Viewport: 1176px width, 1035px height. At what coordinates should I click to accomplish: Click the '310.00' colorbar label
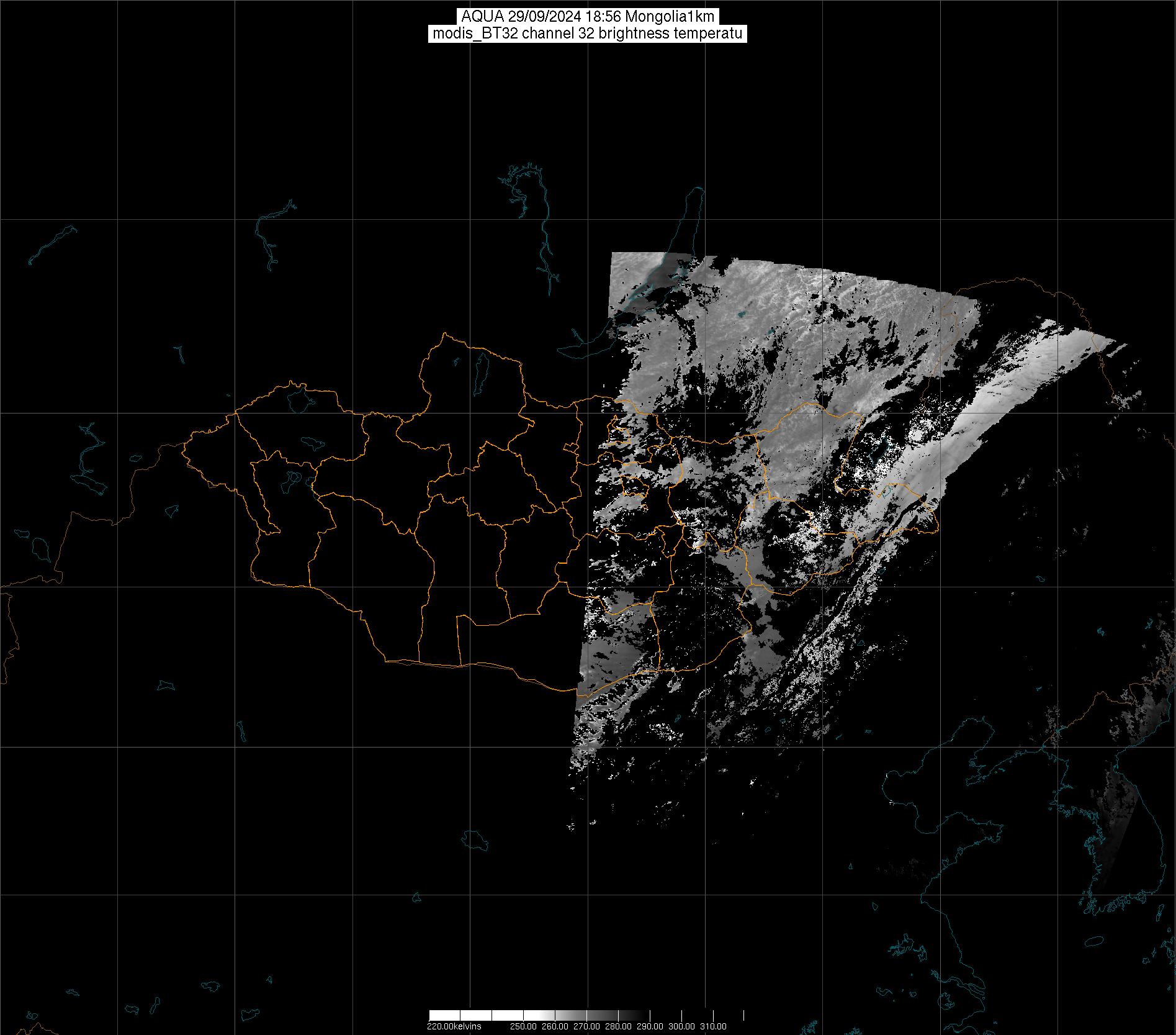click(x=714, y=1026)
